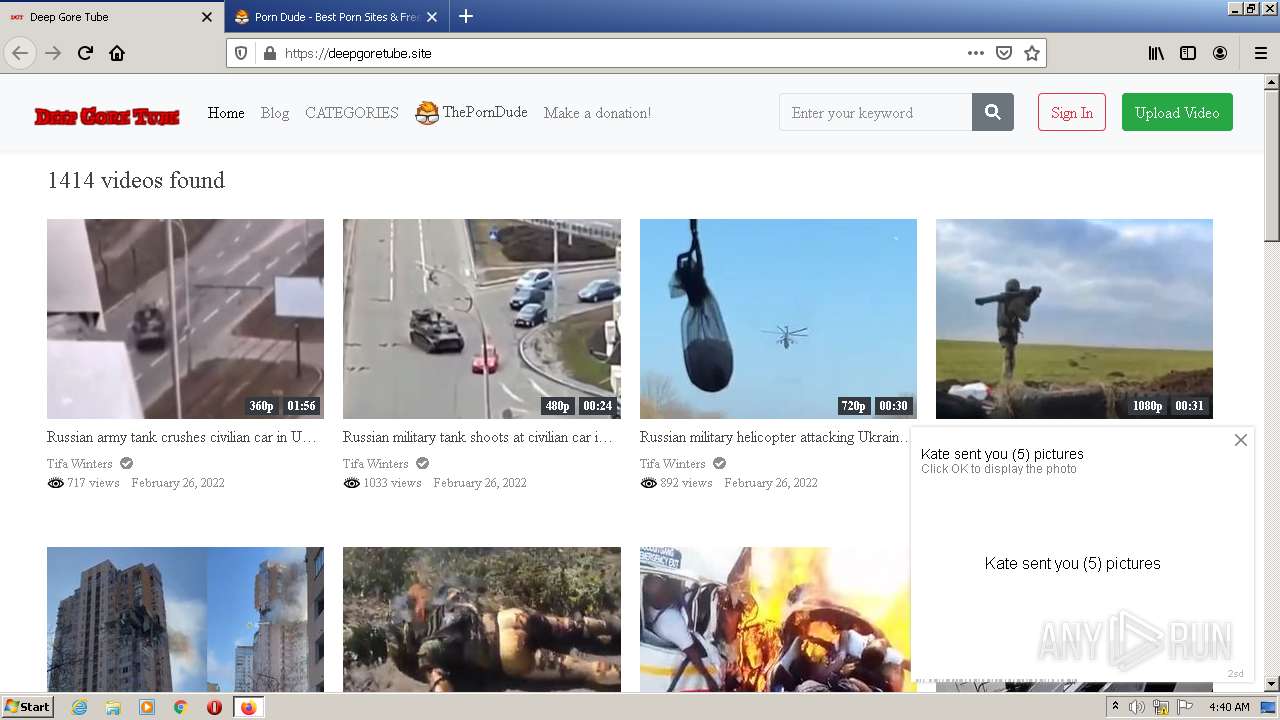Screen dimensions: 1280x720
Task: Launch Internet Explorer from taskbar
Action: 80,707
